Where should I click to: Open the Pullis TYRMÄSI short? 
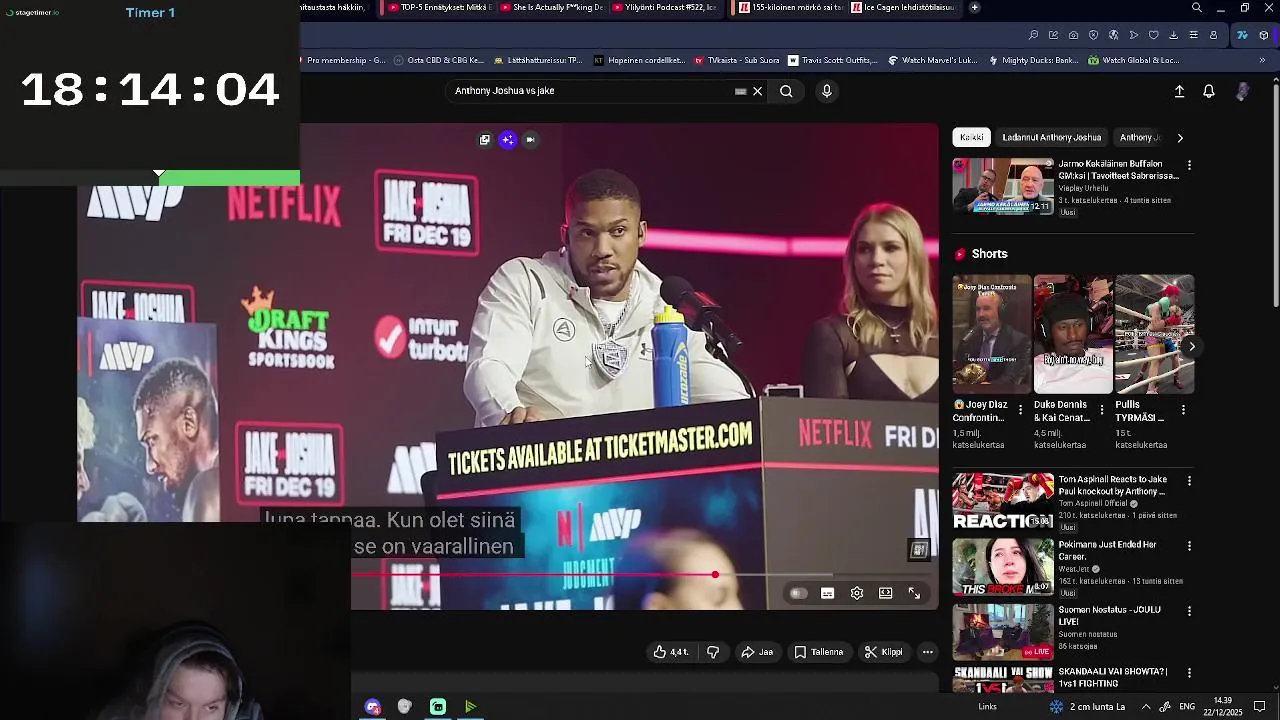coord(1154,334)
